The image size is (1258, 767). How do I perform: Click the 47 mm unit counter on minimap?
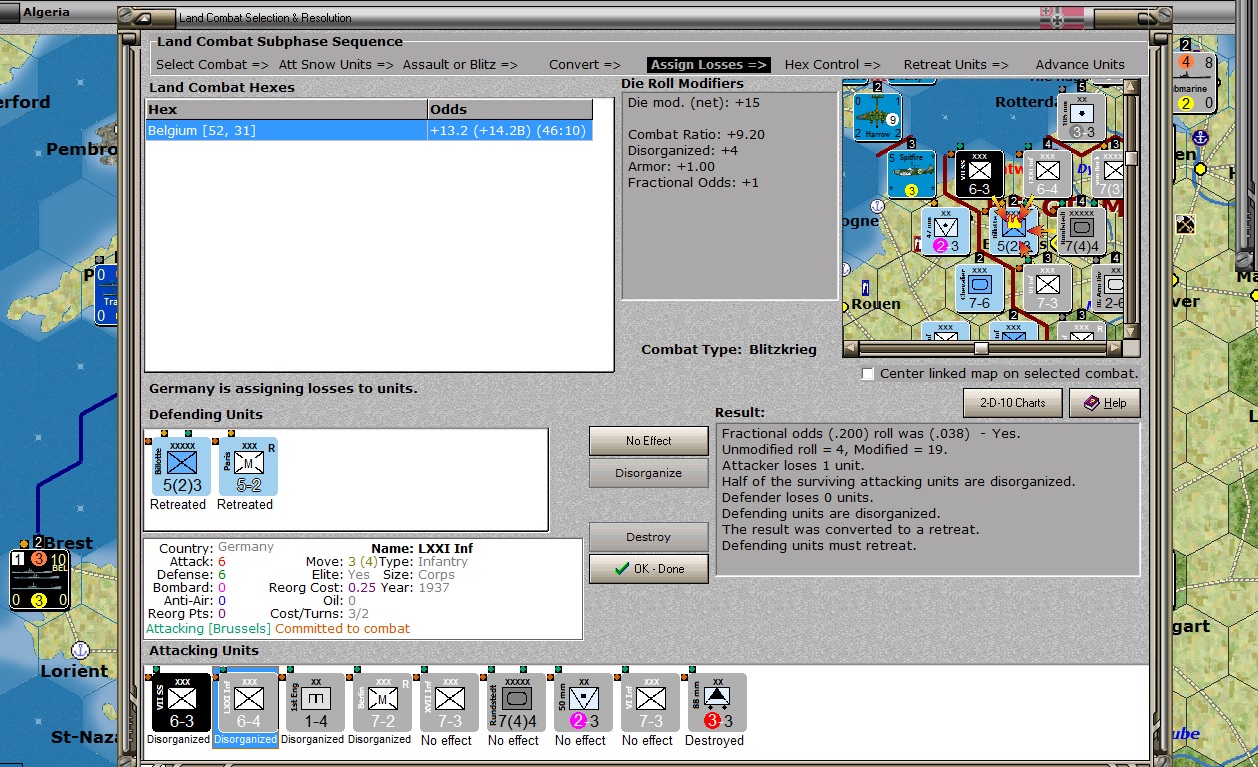946,231
